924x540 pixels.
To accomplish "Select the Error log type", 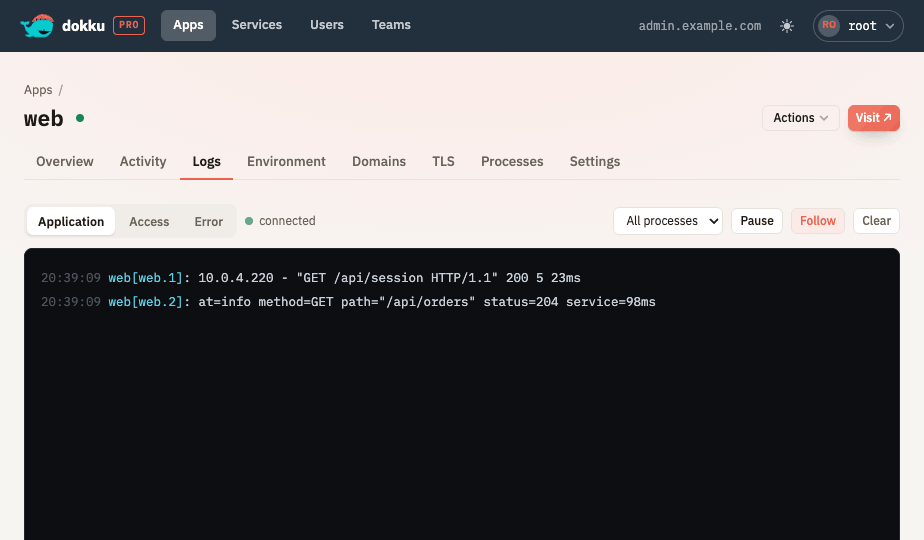I will click(209, 222).
